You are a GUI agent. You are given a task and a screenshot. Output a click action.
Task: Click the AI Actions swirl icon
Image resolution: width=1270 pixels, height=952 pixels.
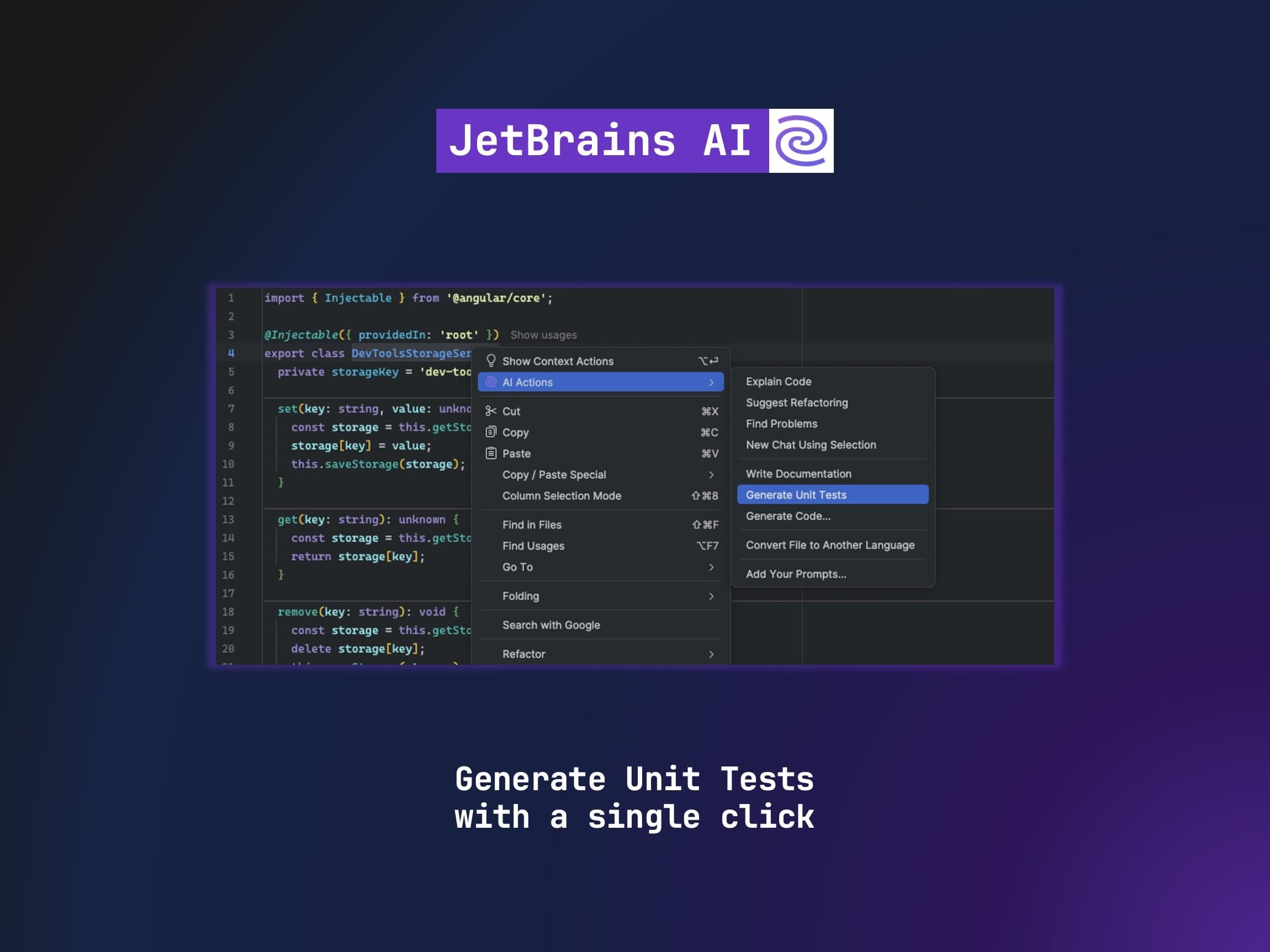pyautogui.click(x=490, y=382)
